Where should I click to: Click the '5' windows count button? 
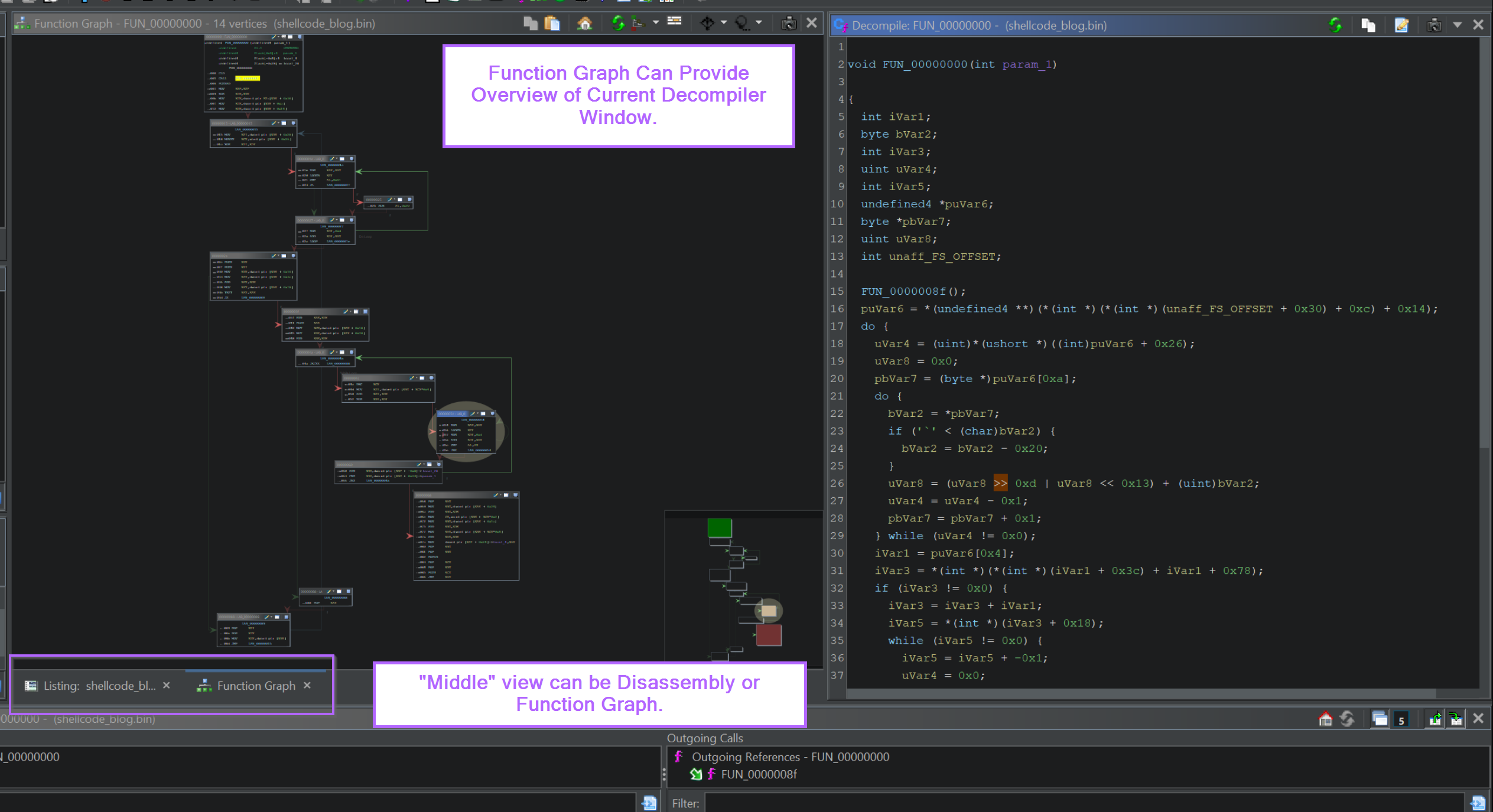click(1401, 719)
